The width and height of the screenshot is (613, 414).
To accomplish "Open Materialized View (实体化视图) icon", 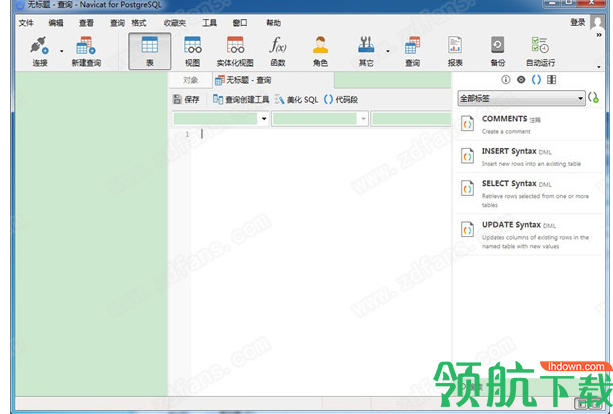I will click(x=235, y=45).
